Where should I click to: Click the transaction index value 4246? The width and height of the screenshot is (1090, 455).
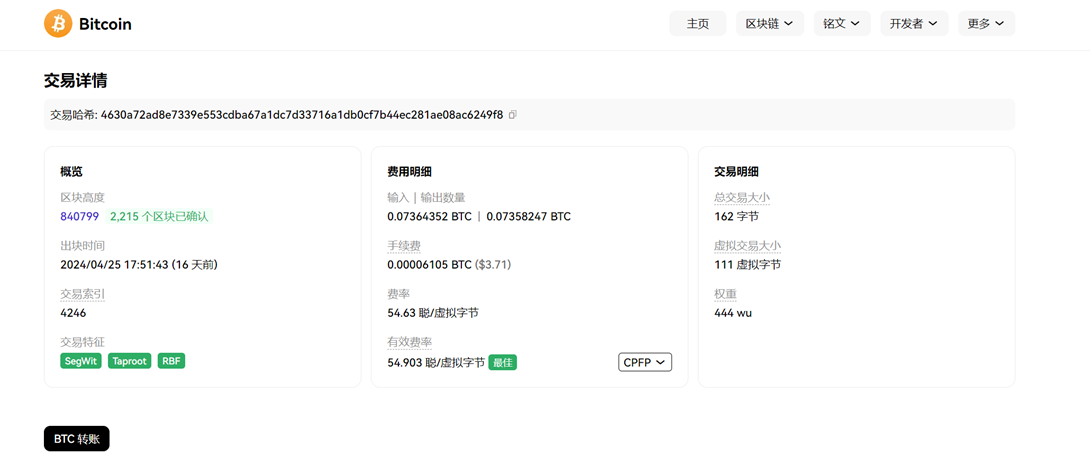(x=73, y=313)
